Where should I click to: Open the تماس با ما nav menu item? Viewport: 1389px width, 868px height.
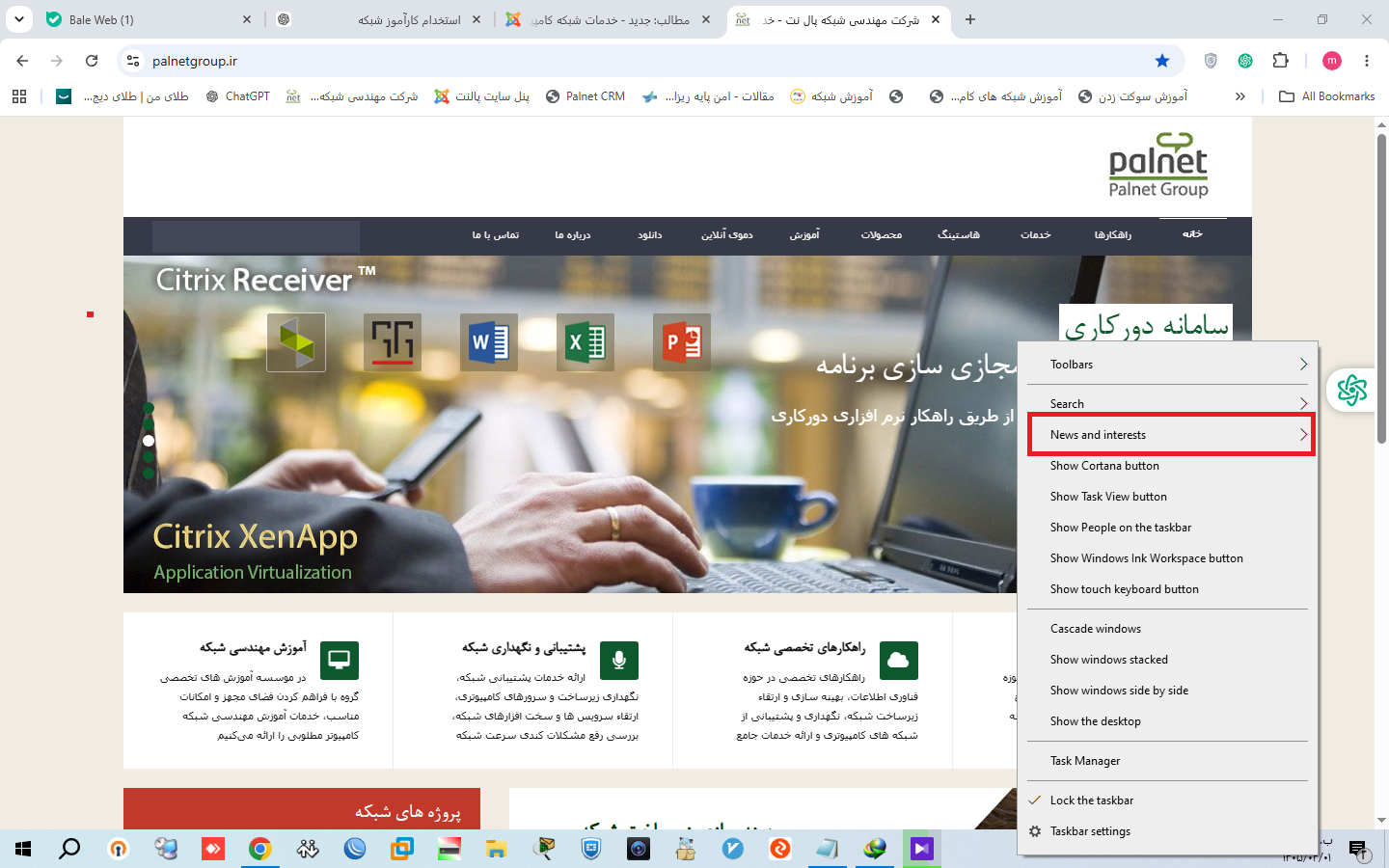pos(496,235)
